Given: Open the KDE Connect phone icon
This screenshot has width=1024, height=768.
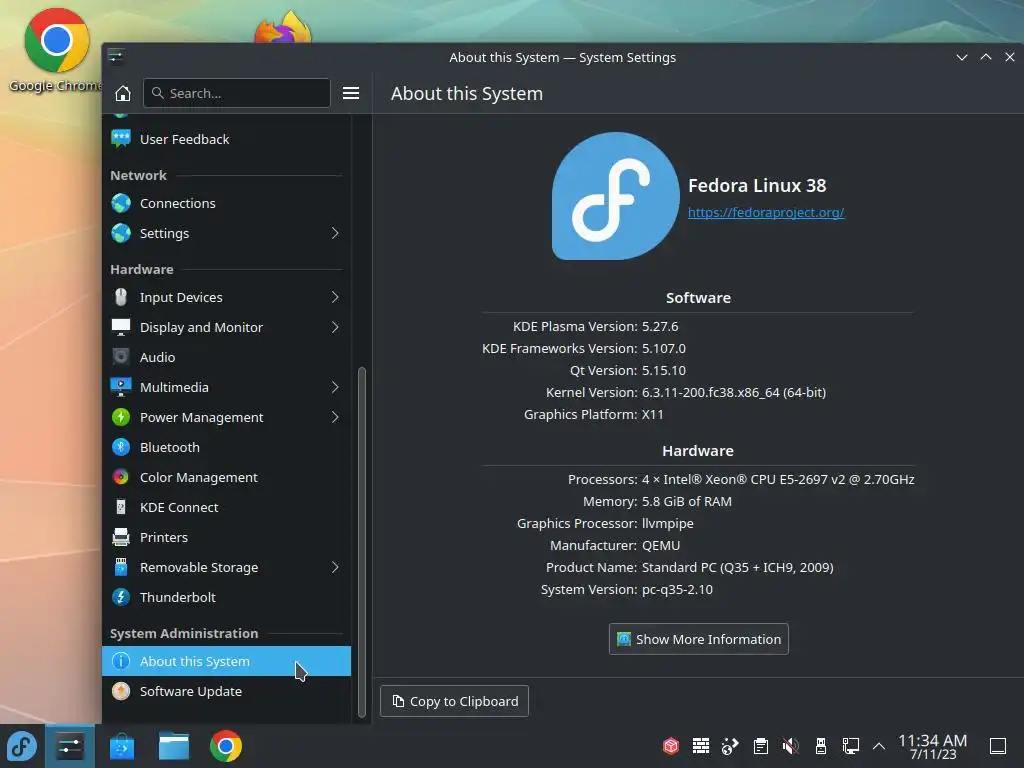Looking at the screenshot, I should (x=121, y=507).
